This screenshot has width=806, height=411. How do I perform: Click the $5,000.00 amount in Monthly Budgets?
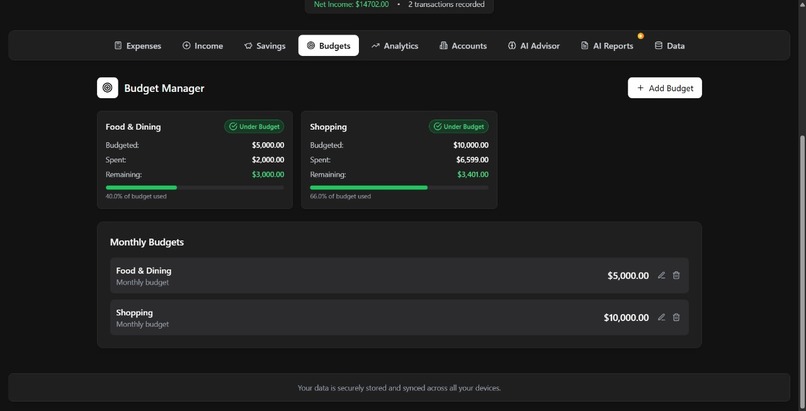628,276
